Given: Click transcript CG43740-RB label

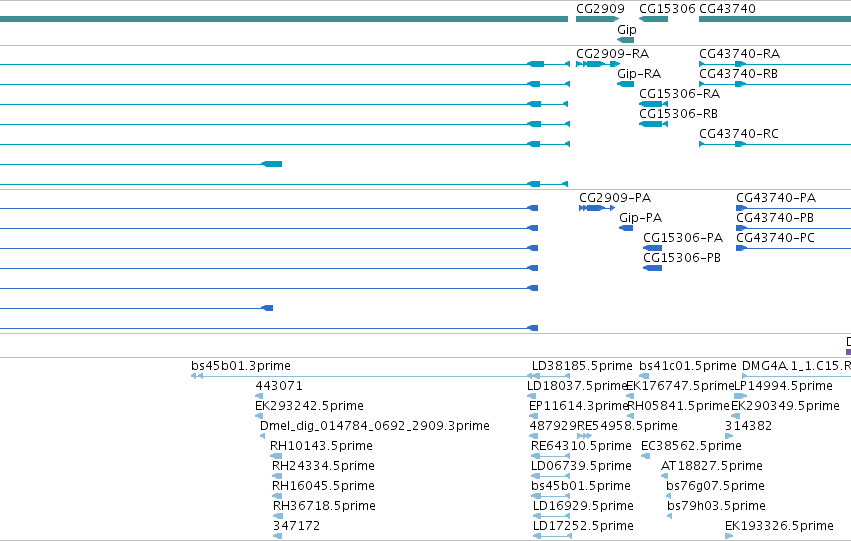Looking at the screenshot, I should (x=738, y=74).
